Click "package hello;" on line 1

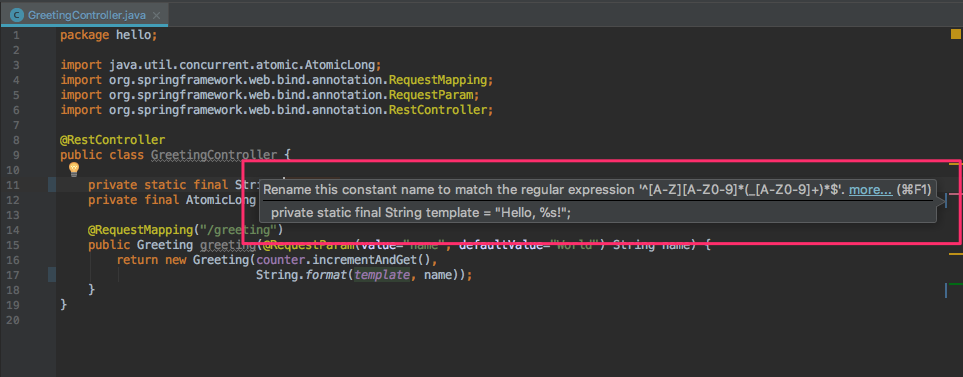coord(109,35)
